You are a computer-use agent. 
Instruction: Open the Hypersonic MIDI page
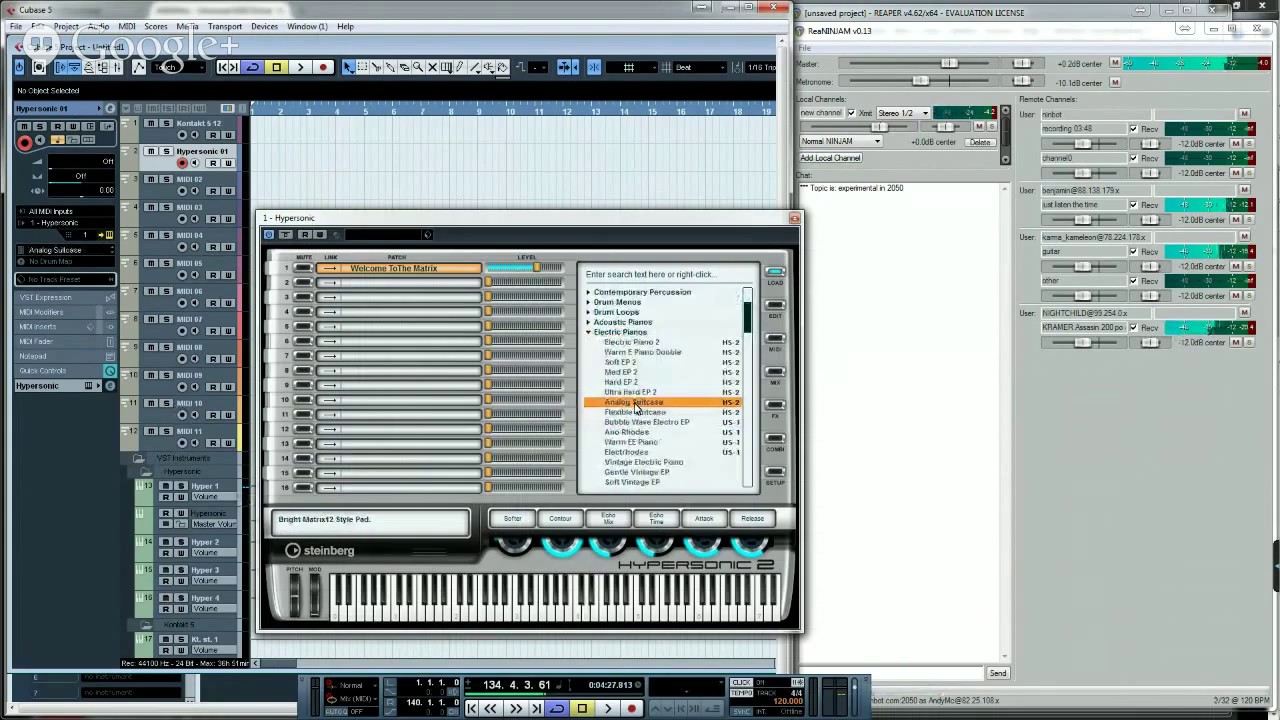tap(775, 339)
